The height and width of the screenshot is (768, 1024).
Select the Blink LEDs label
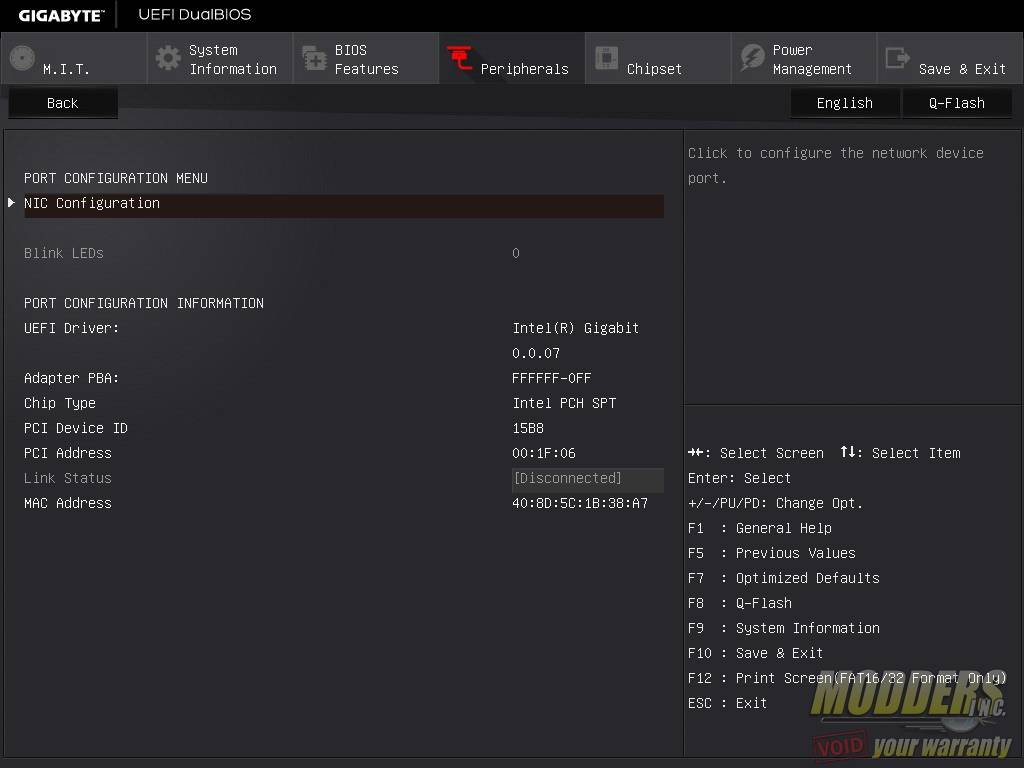[64, 253]
